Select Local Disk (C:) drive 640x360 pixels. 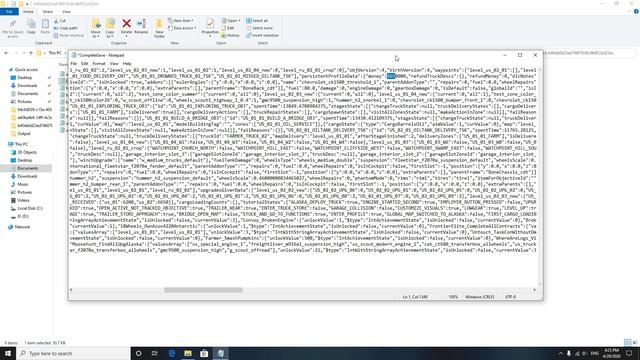pyautogui.click(x=29, y=208)
